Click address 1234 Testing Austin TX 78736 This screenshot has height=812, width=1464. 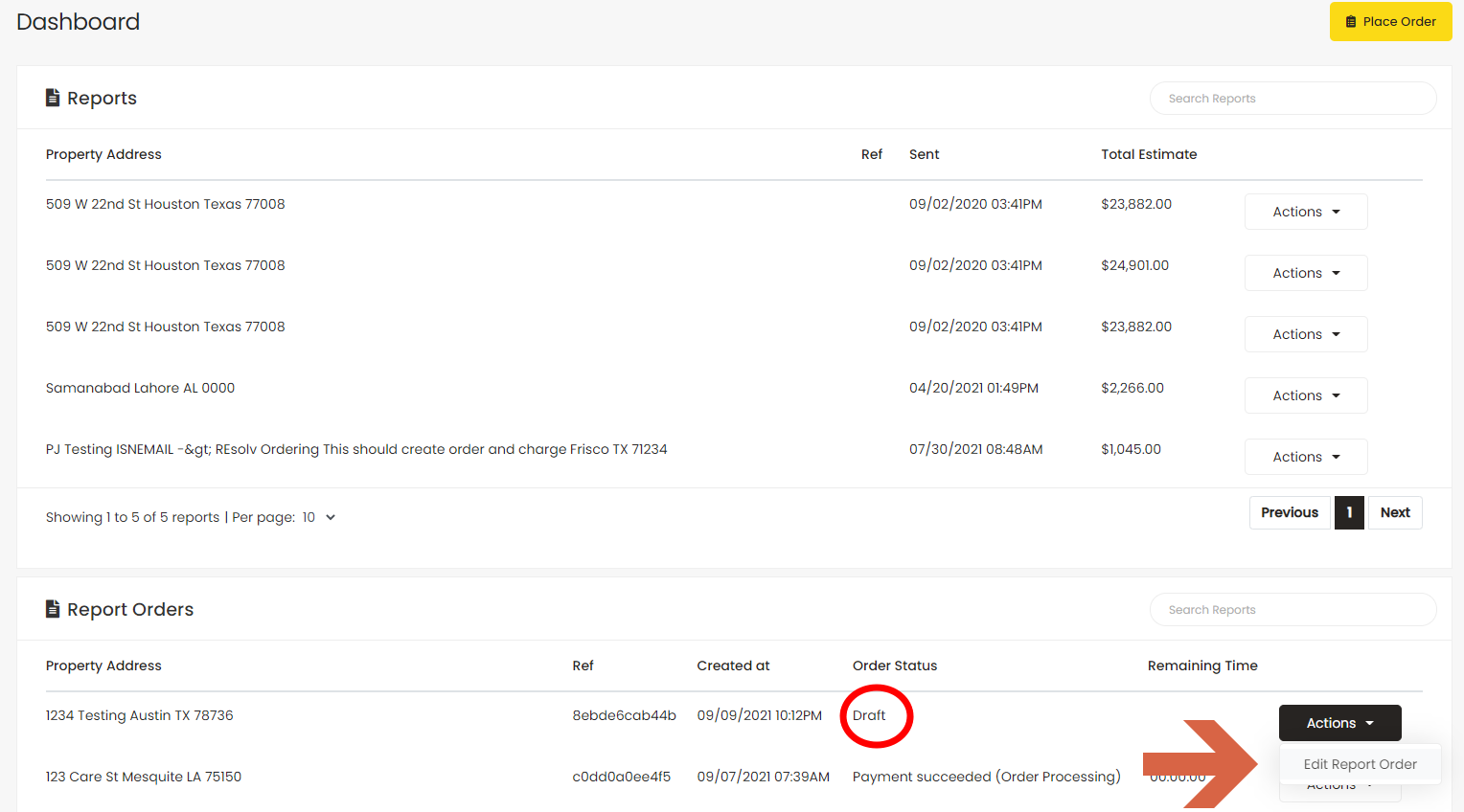139,714
